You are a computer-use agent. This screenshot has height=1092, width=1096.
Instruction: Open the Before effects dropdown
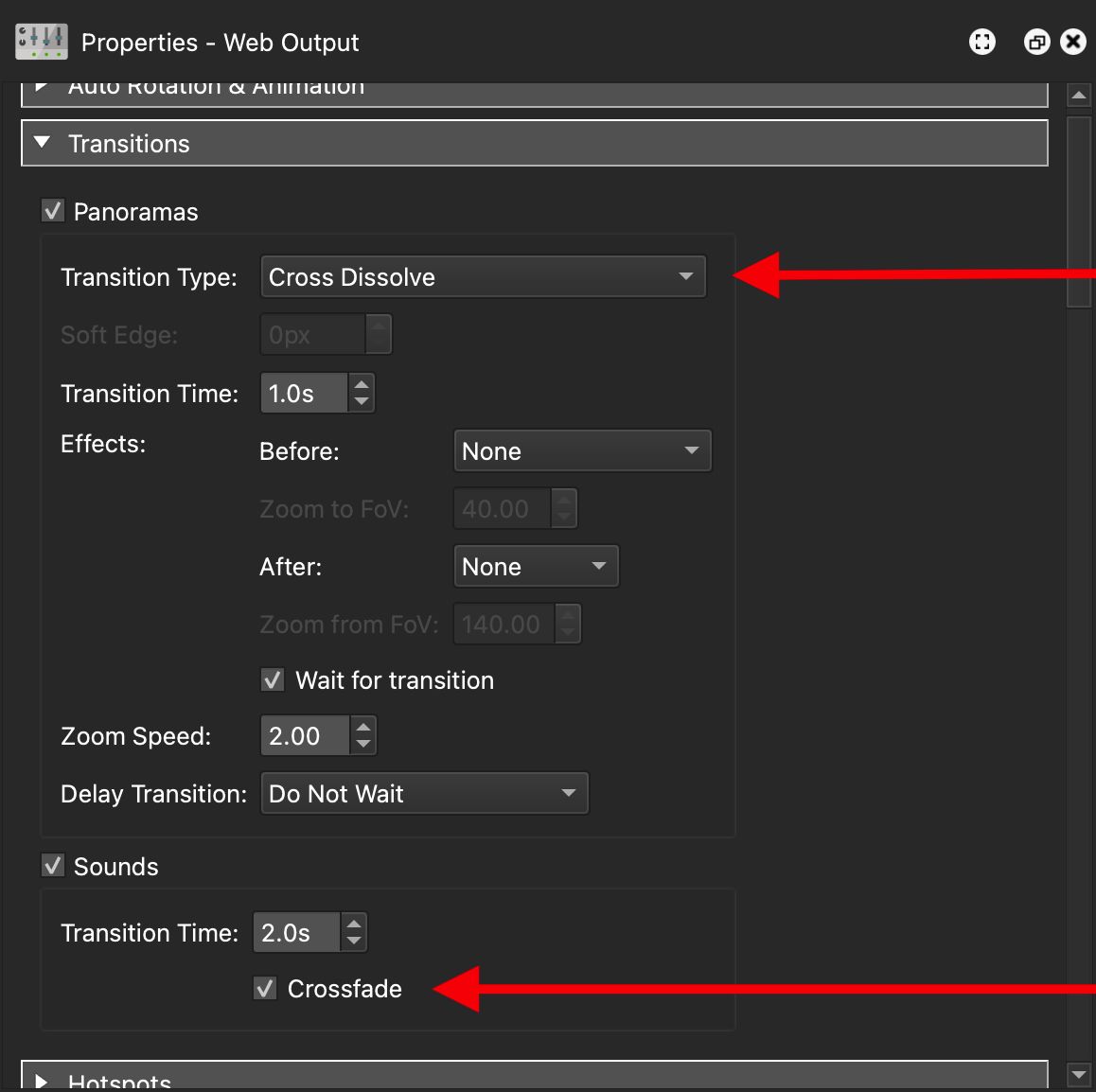click(x=582, y=450)
